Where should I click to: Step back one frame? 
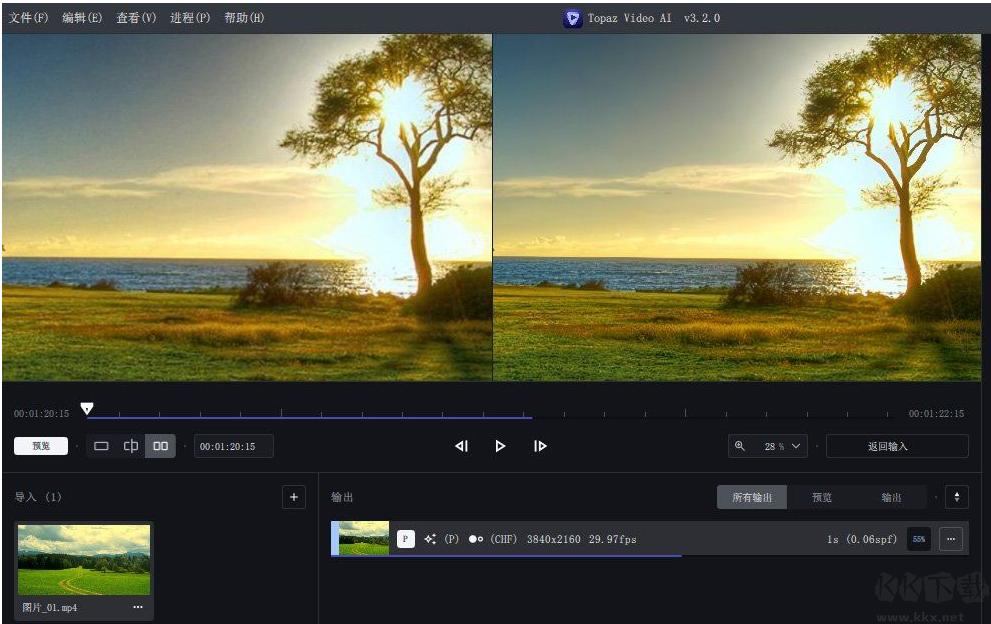[461, 446]
